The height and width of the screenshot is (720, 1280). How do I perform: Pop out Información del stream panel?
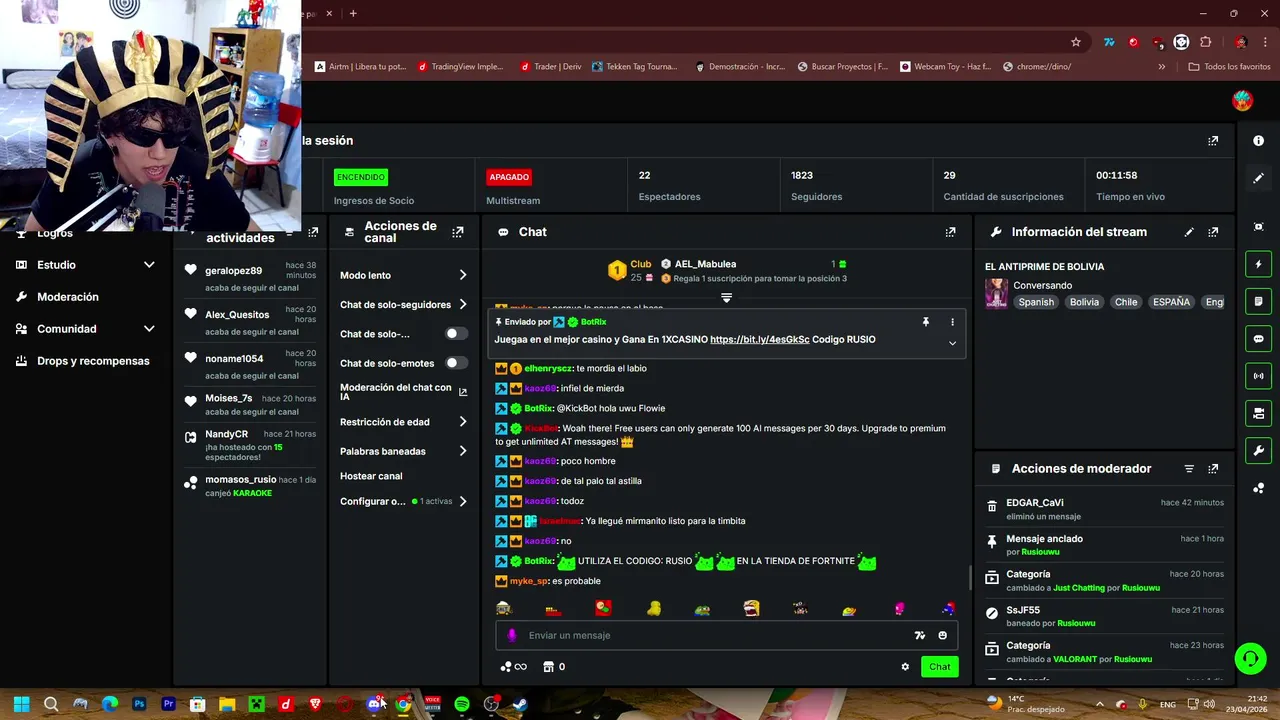(x=1213, y=232)
